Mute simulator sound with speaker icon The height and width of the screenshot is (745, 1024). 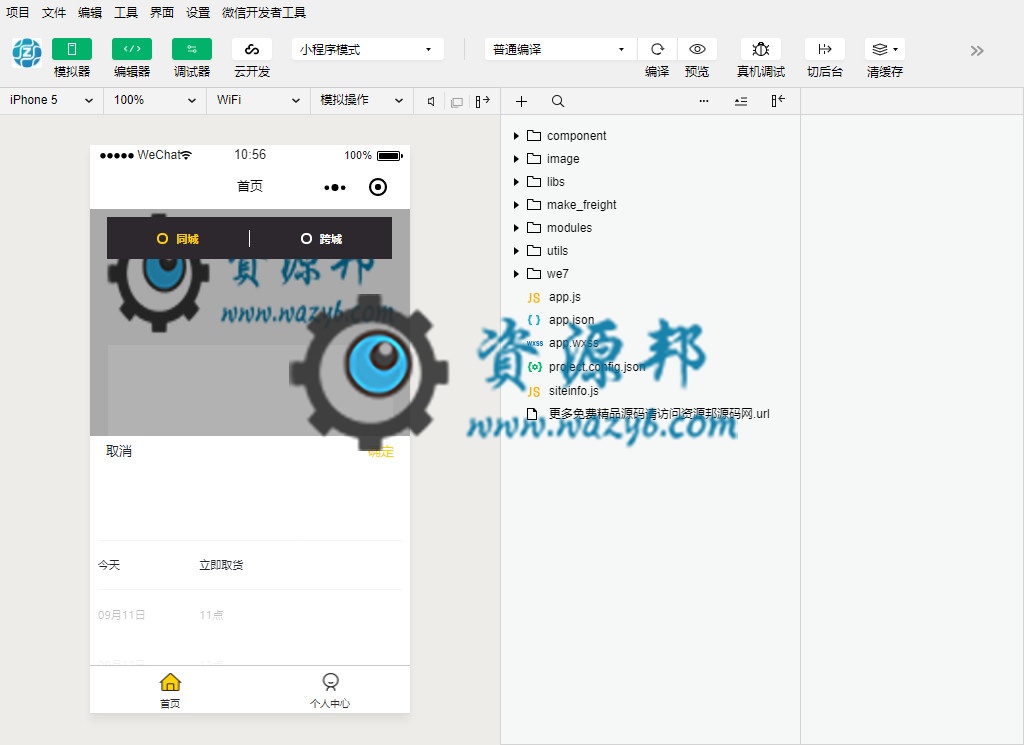[431, 101]
